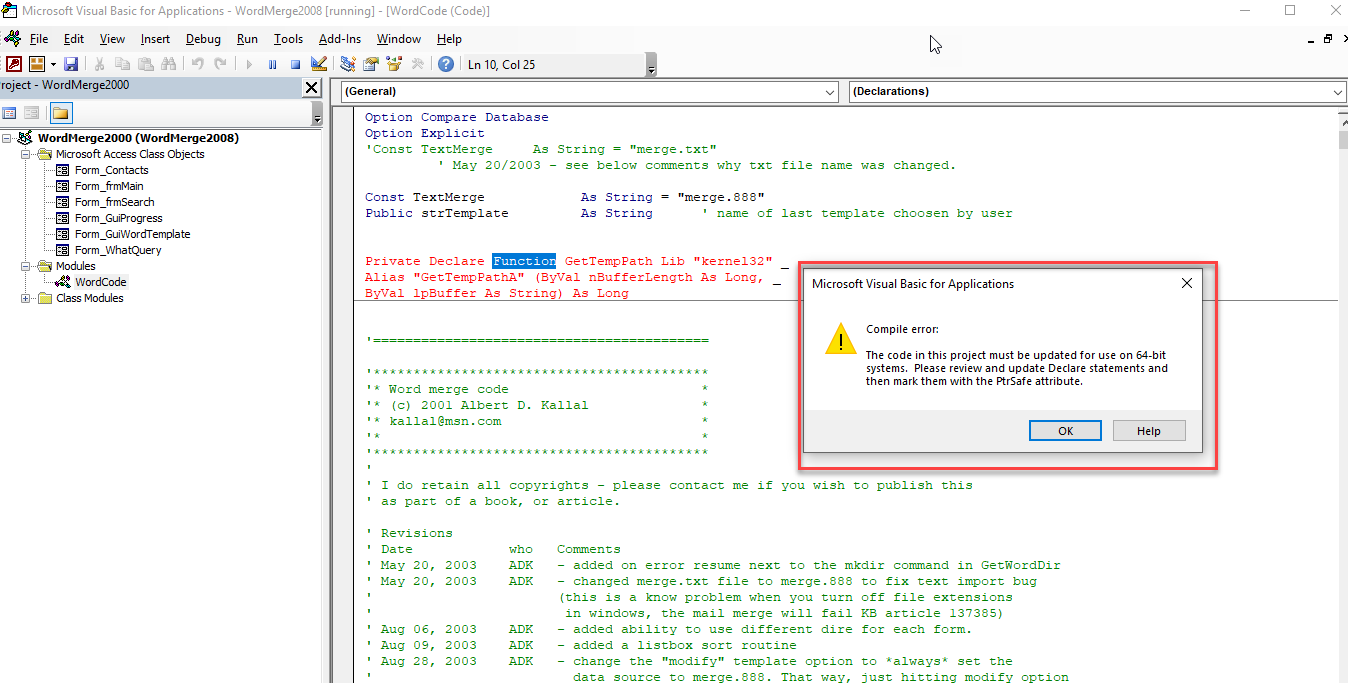Open the Add-Ins menu

[339, 39]
